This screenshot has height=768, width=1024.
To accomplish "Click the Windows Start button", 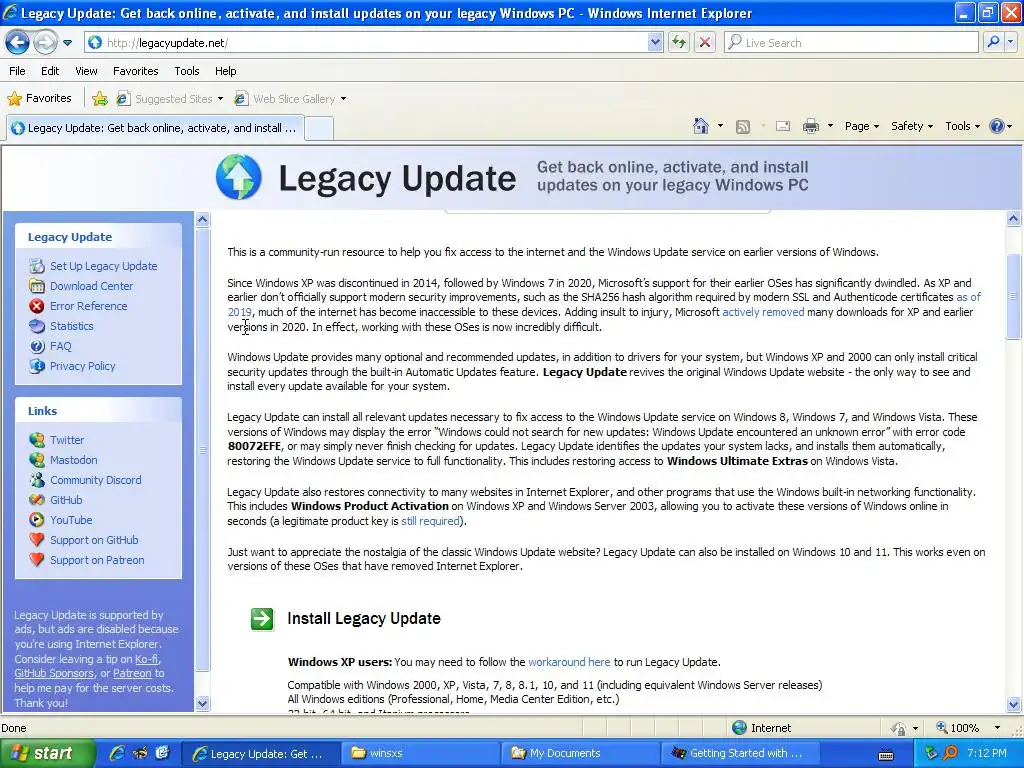I will [47, 753].
